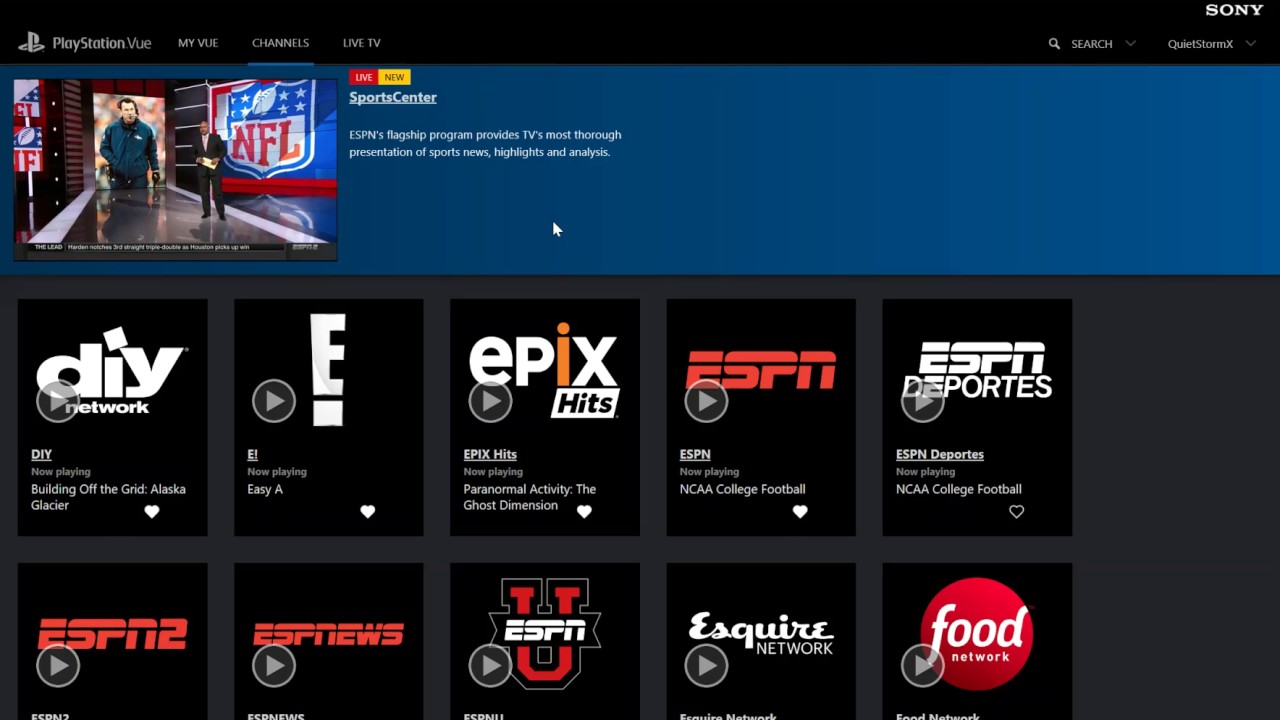Open the DIY channel link

[41, 454]
